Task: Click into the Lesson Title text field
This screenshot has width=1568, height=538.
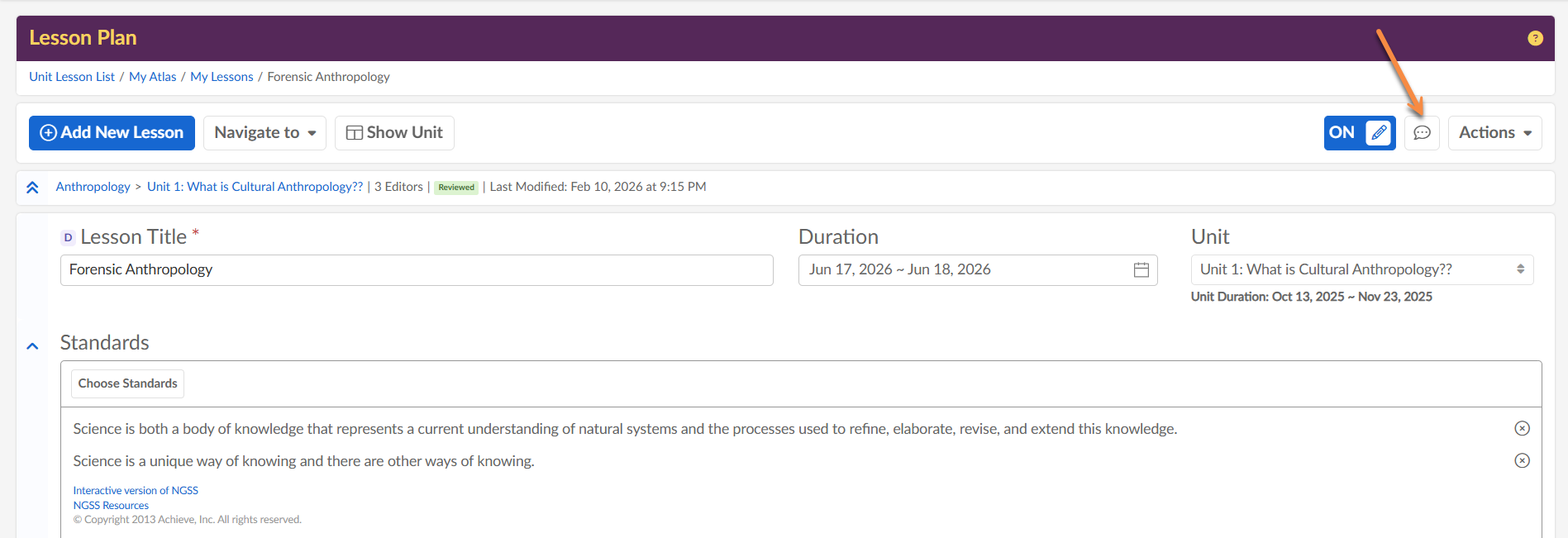Action: click(417, 270)
